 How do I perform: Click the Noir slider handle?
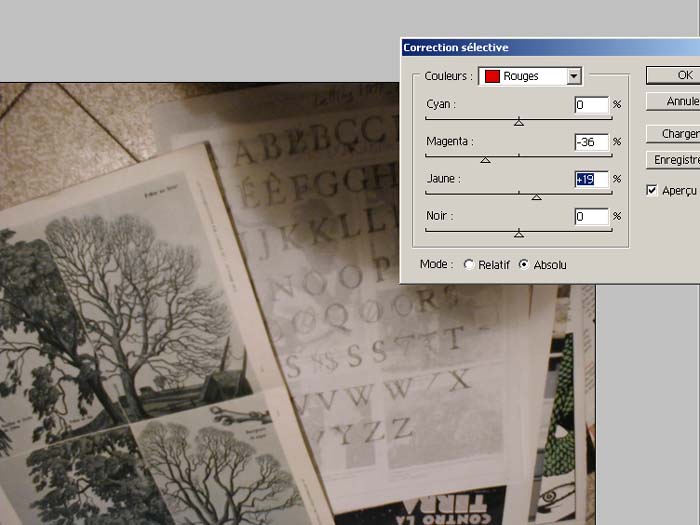point(519,234)
